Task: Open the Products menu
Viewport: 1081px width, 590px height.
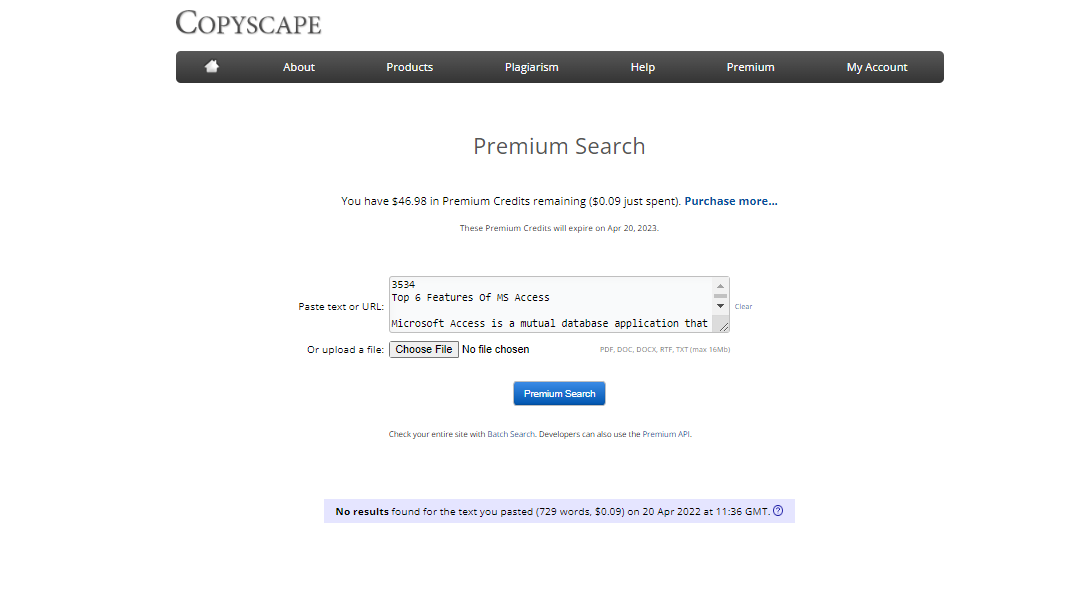Action: point(410,67)
